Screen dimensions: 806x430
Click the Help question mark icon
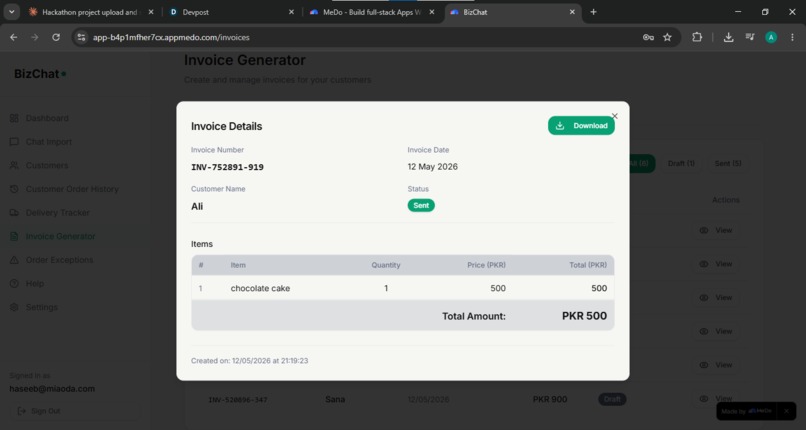(x=14, y=284)
